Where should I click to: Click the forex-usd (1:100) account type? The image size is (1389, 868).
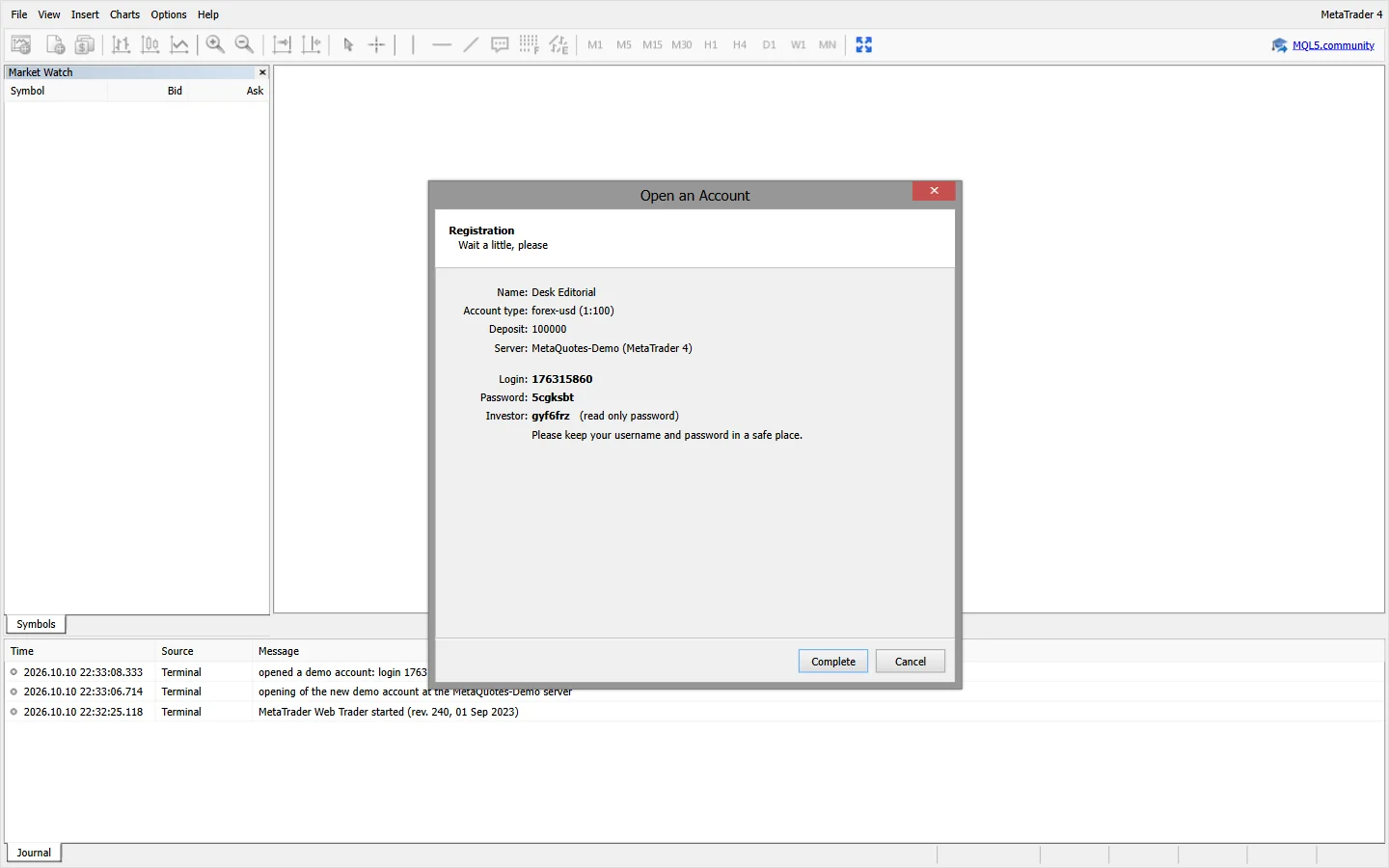573,311
